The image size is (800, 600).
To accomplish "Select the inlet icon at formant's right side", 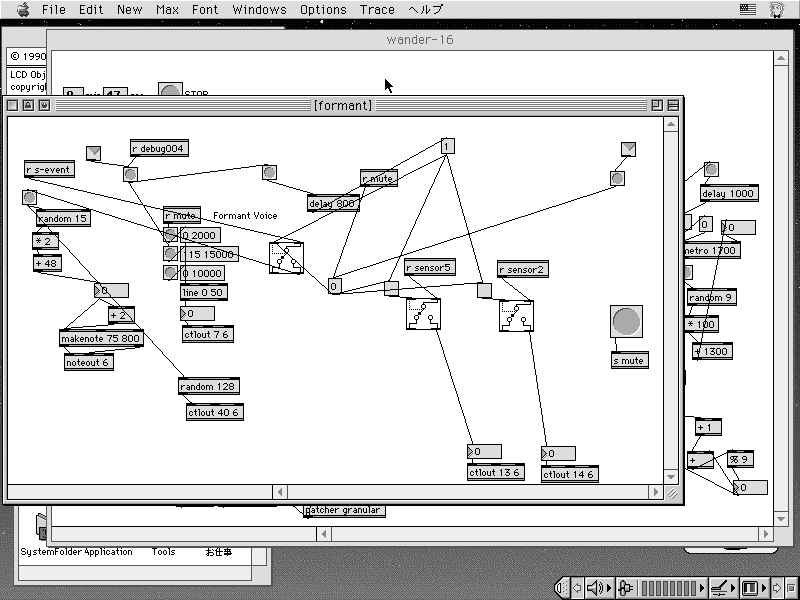I will click(629, 149).
